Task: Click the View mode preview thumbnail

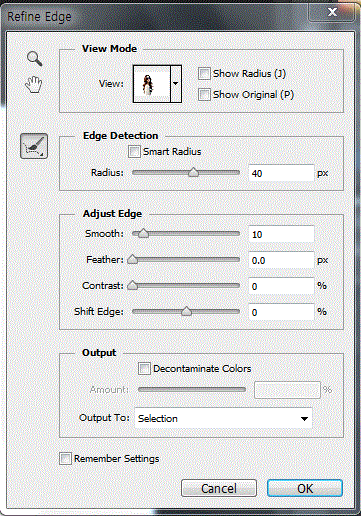Action: 152,84
